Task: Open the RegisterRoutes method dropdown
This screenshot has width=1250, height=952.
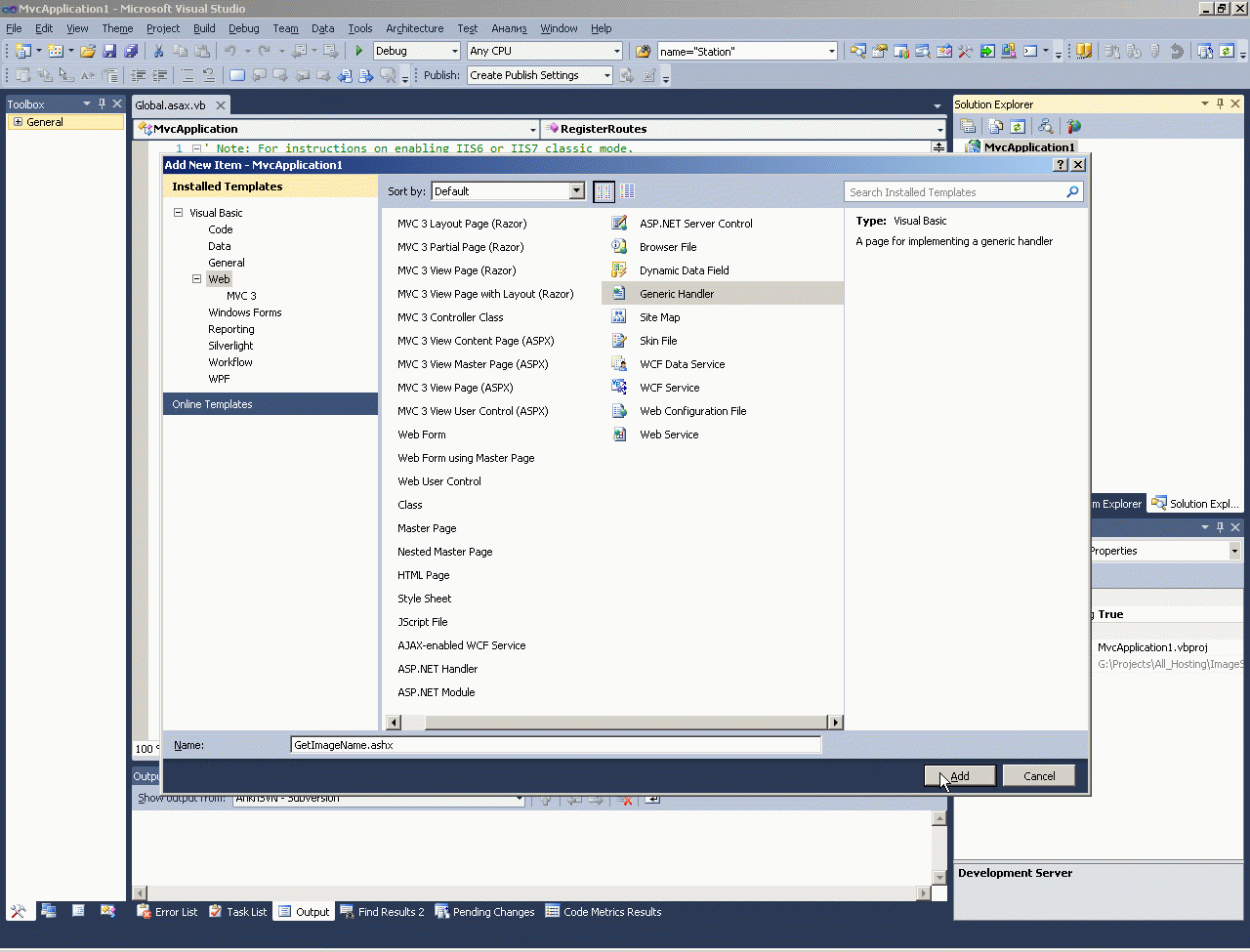Action: 940,129
